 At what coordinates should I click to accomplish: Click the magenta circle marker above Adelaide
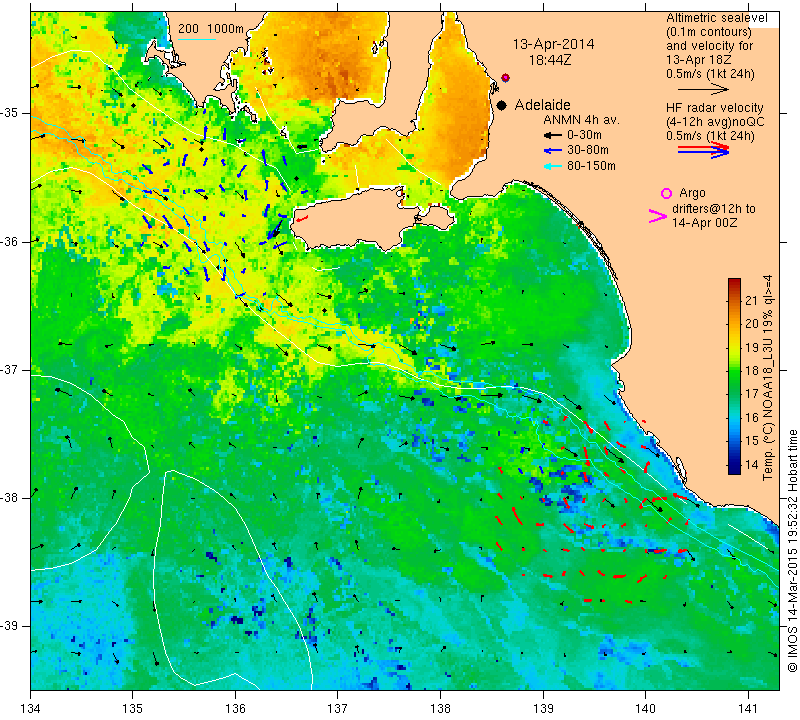tap(505, 78)
